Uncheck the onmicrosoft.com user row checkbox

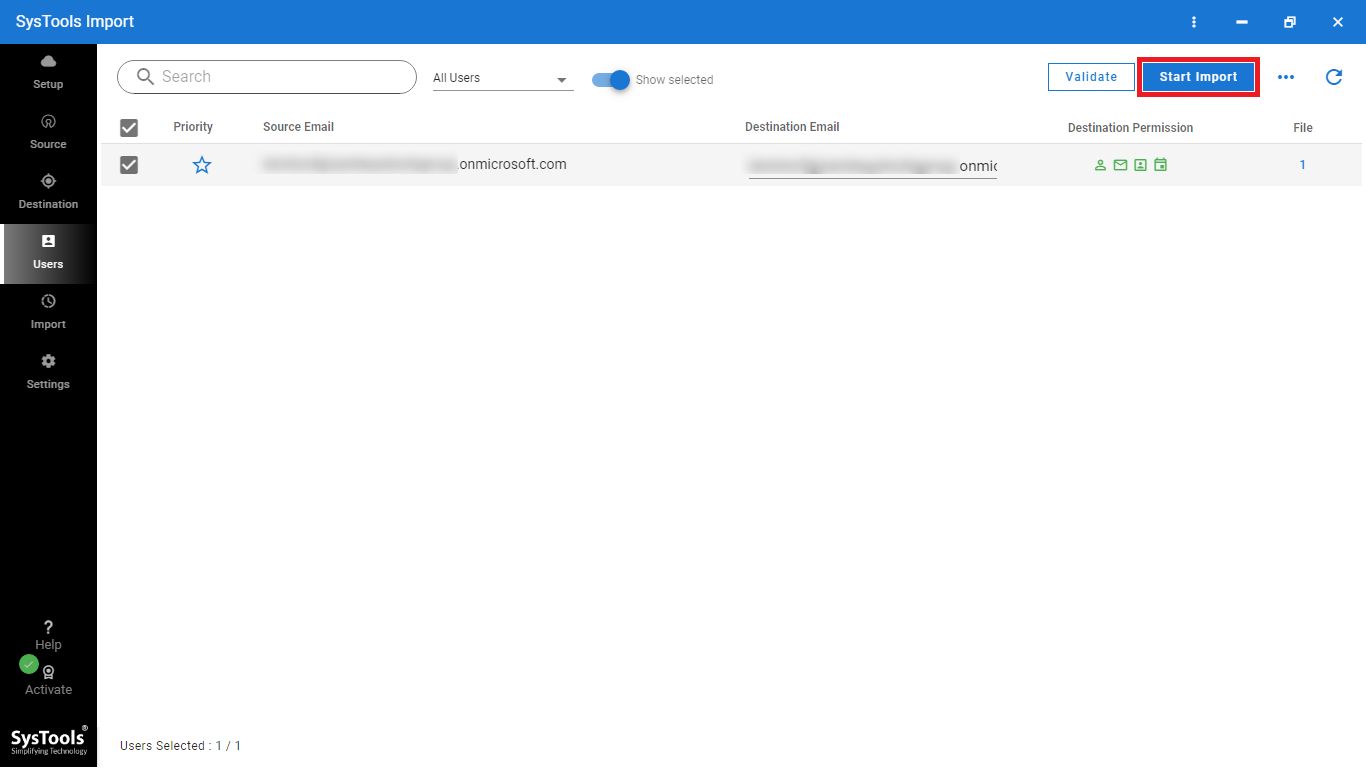(129, 165)
